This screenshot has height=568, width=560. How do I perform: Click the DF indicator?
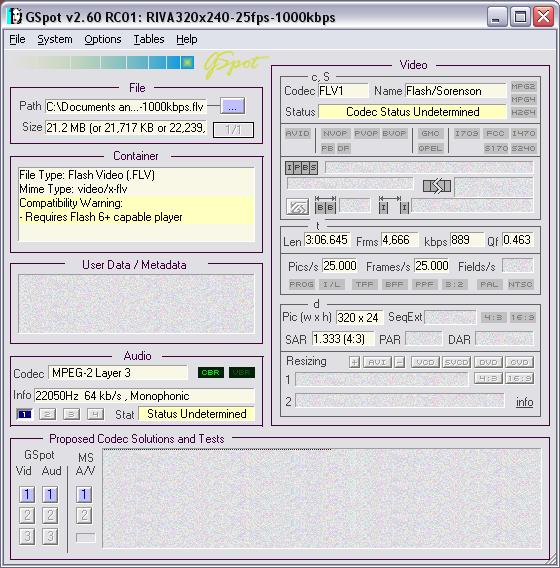(343, 148)
